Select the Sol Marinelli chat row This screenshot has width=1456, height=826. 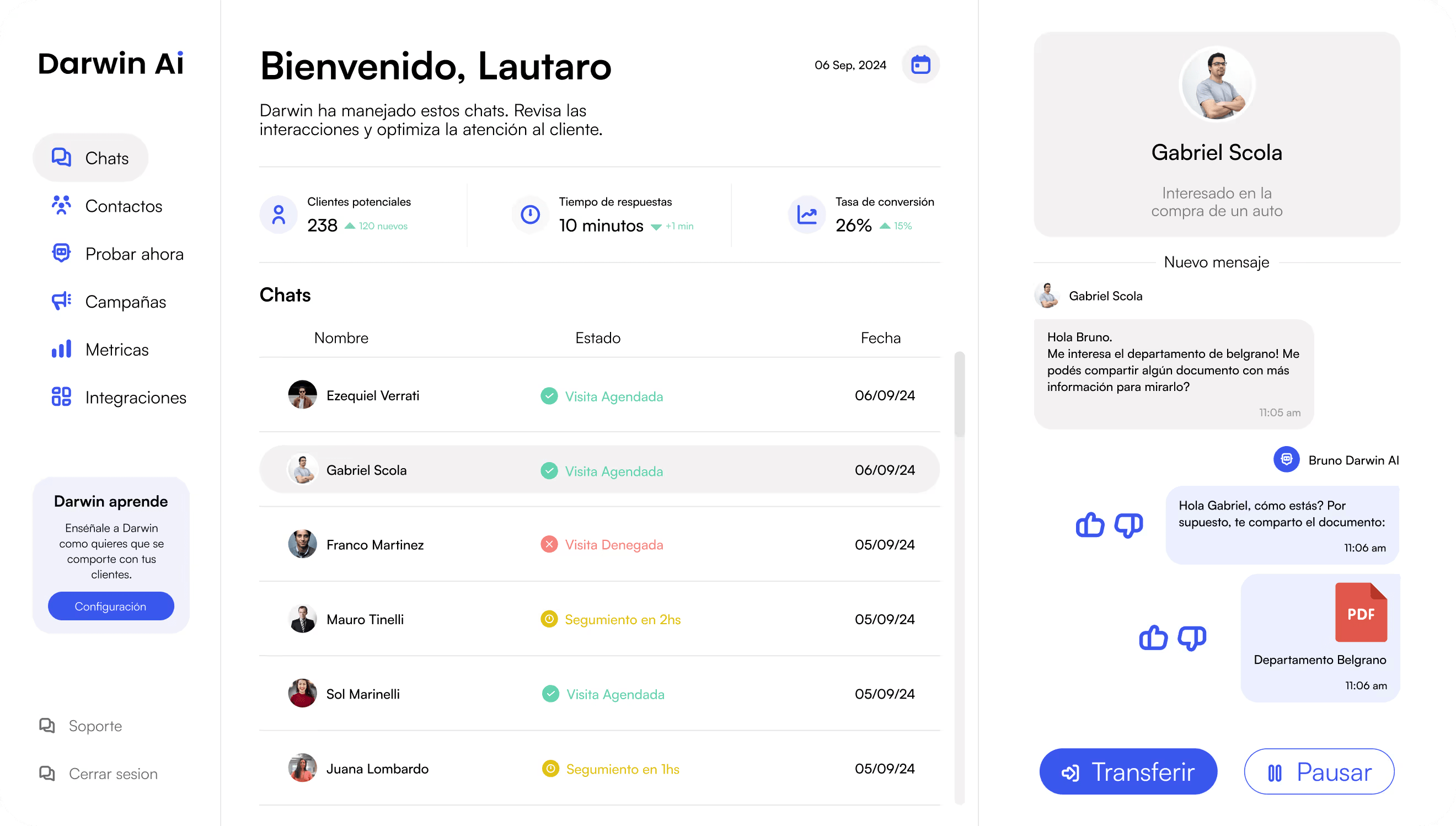coord(599,693)
